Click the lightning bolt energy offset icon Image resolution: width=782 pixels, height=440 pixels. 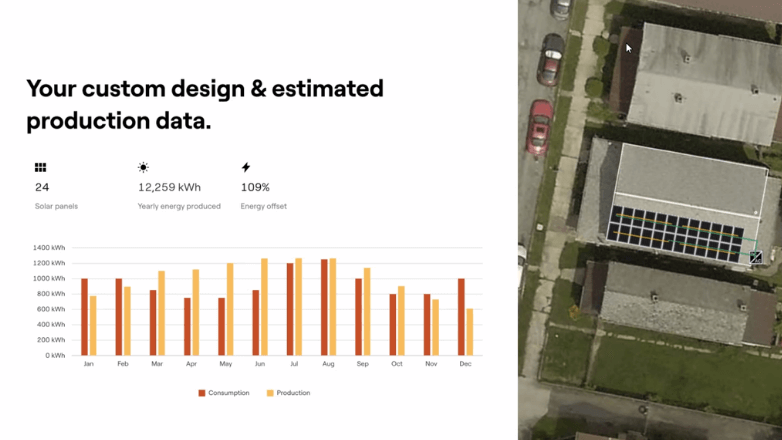(x=246, y=168)
